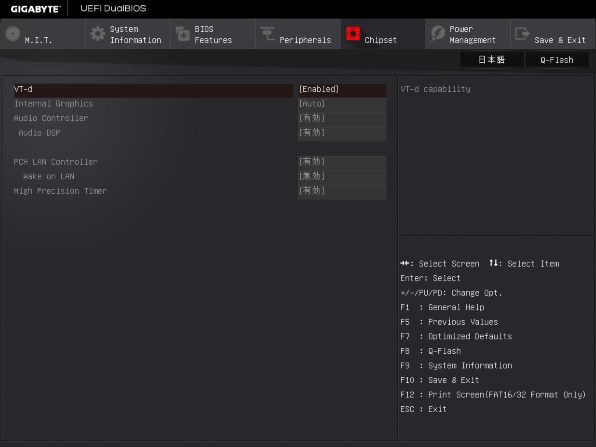
Task: Click the ESC Exit hint
Action: click(x=423, y=409)
